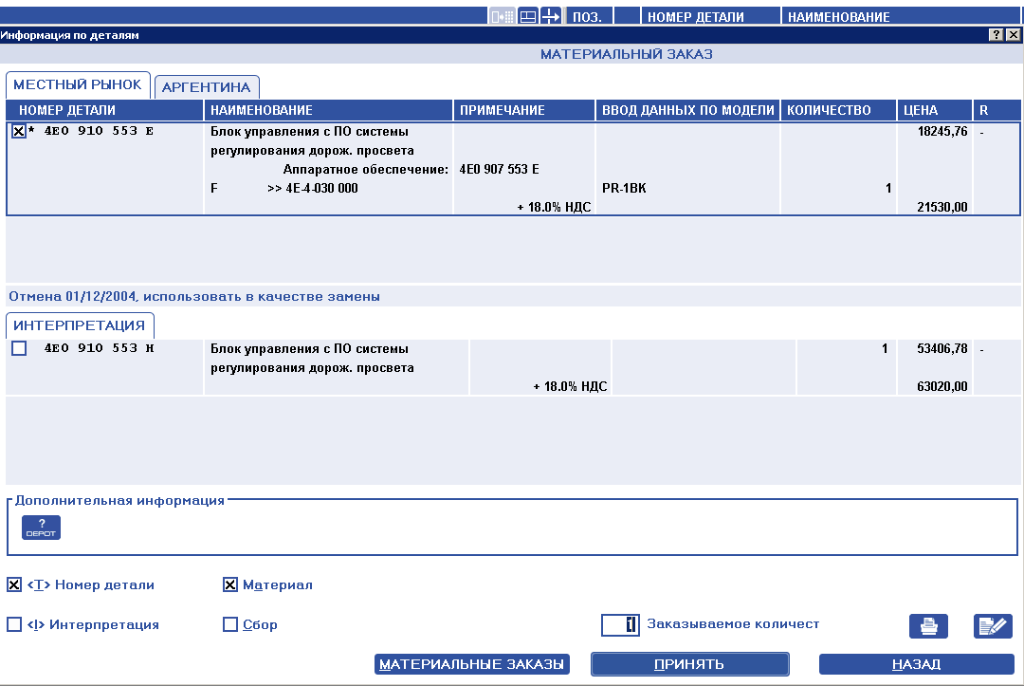Uncheck part 4E0 910 553 E checkbox
This screenshot has height=686, width=1024.
coord(18,131)
